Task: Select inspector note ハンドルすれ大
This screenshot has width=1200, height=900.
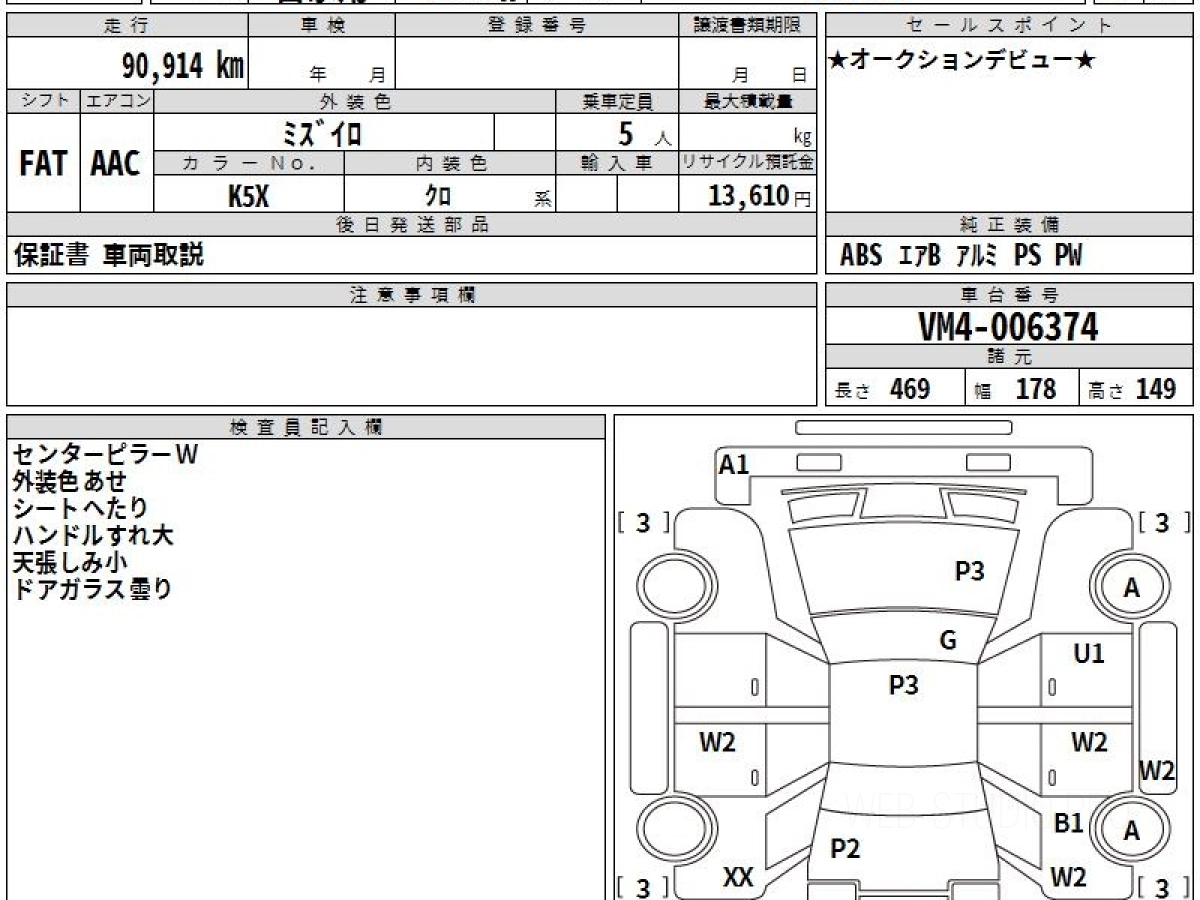Action: coord(93,536)
